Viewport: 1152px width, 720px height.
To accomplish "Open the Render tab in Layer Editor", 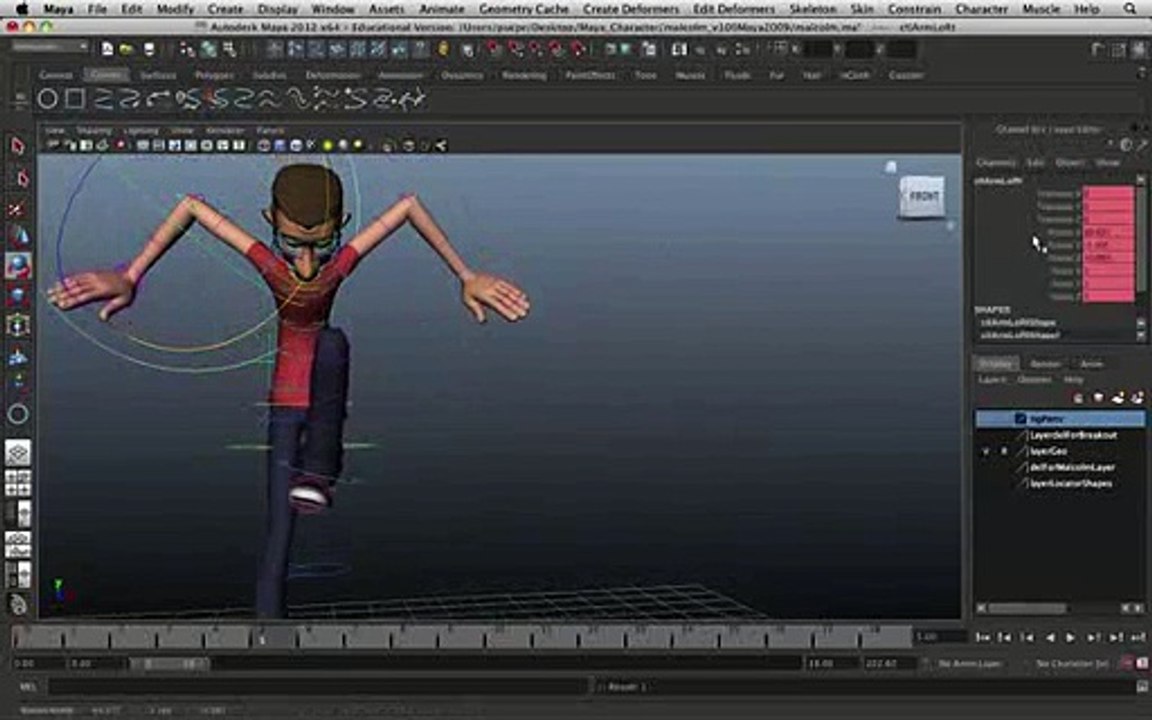I will tap(1044, 364).
